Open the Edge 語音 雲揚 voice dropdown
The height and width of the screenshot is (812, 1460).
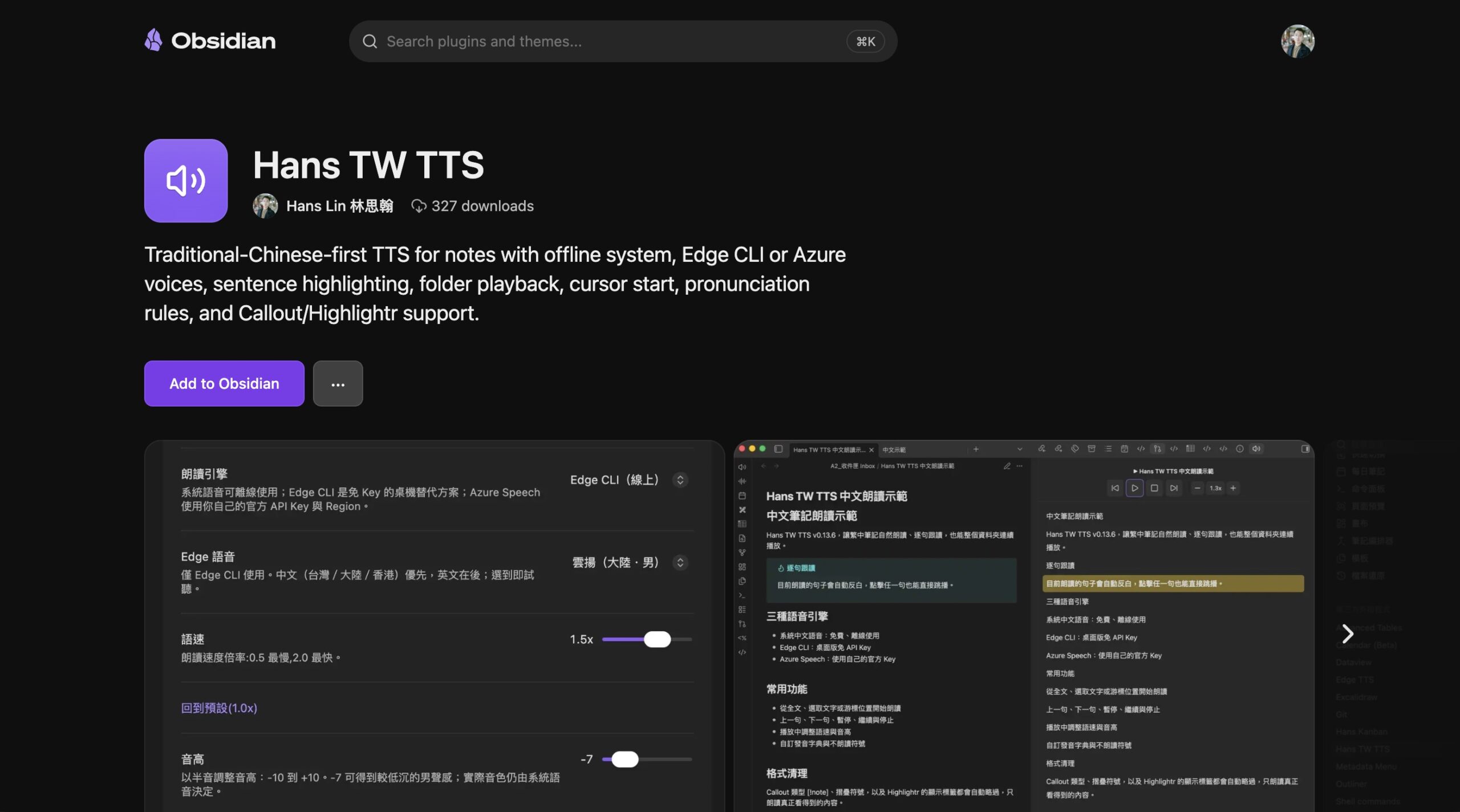point(630,563)
